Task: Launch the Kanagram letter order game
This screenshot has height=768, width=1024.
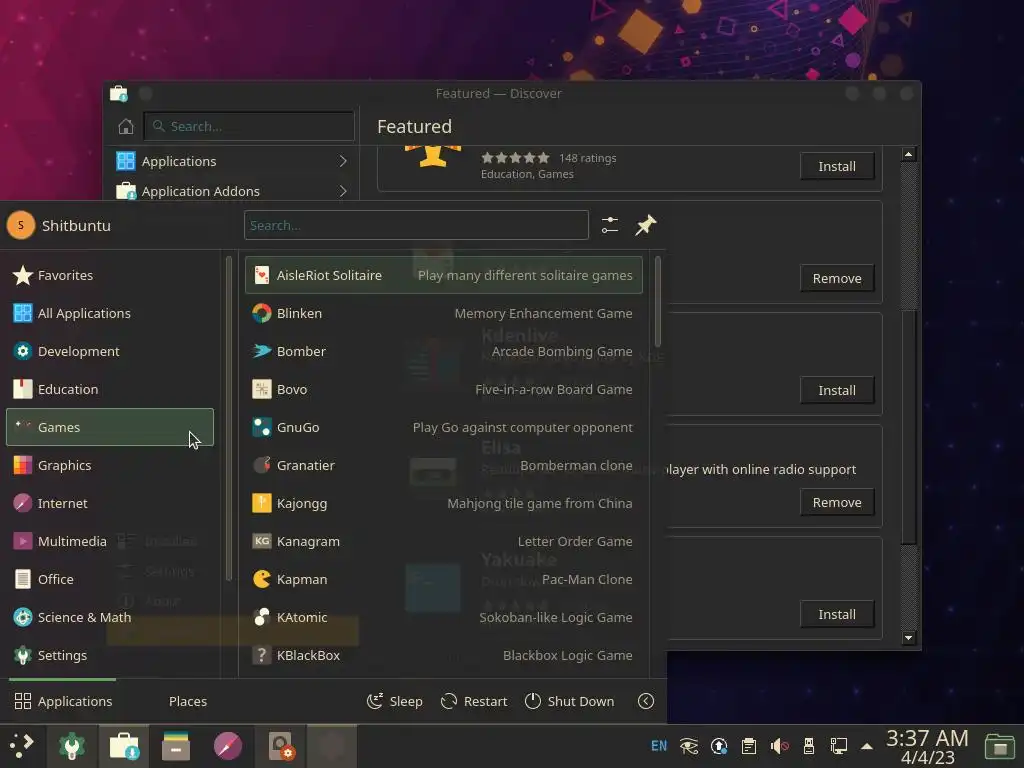Action: pos(443,541)
